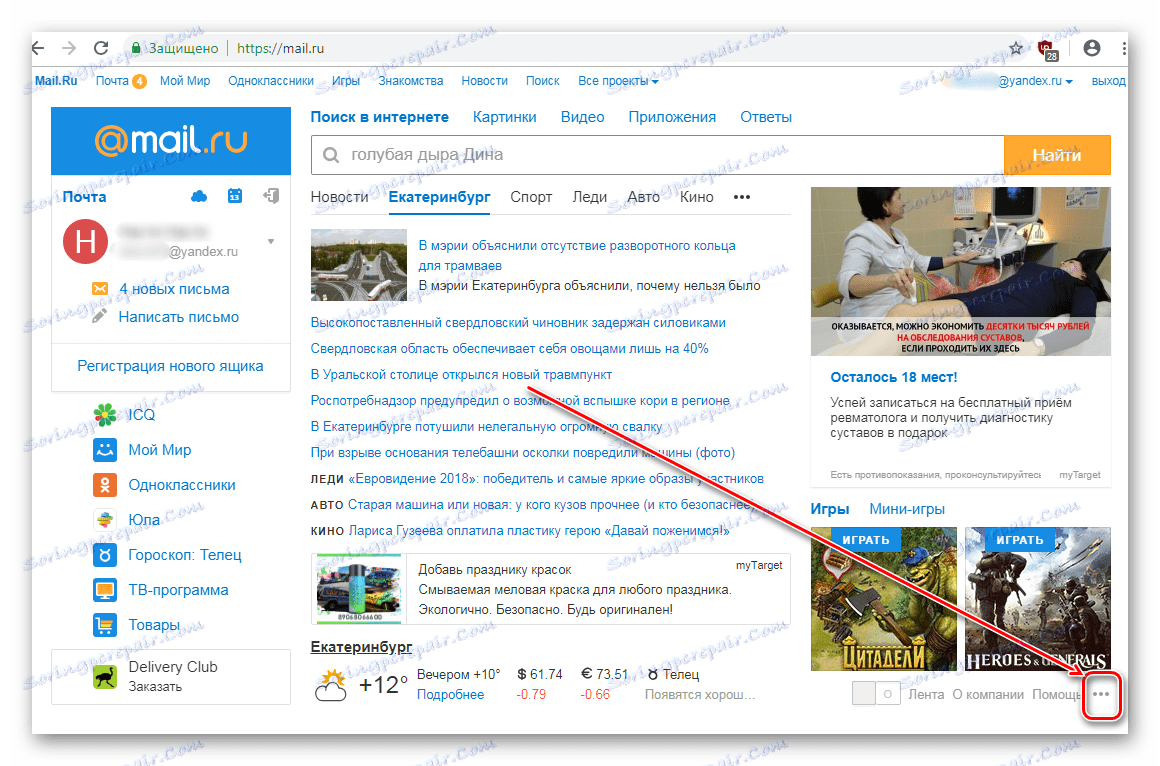
Task: Click the Delivery Club ostrich icon
Action: 105,676
